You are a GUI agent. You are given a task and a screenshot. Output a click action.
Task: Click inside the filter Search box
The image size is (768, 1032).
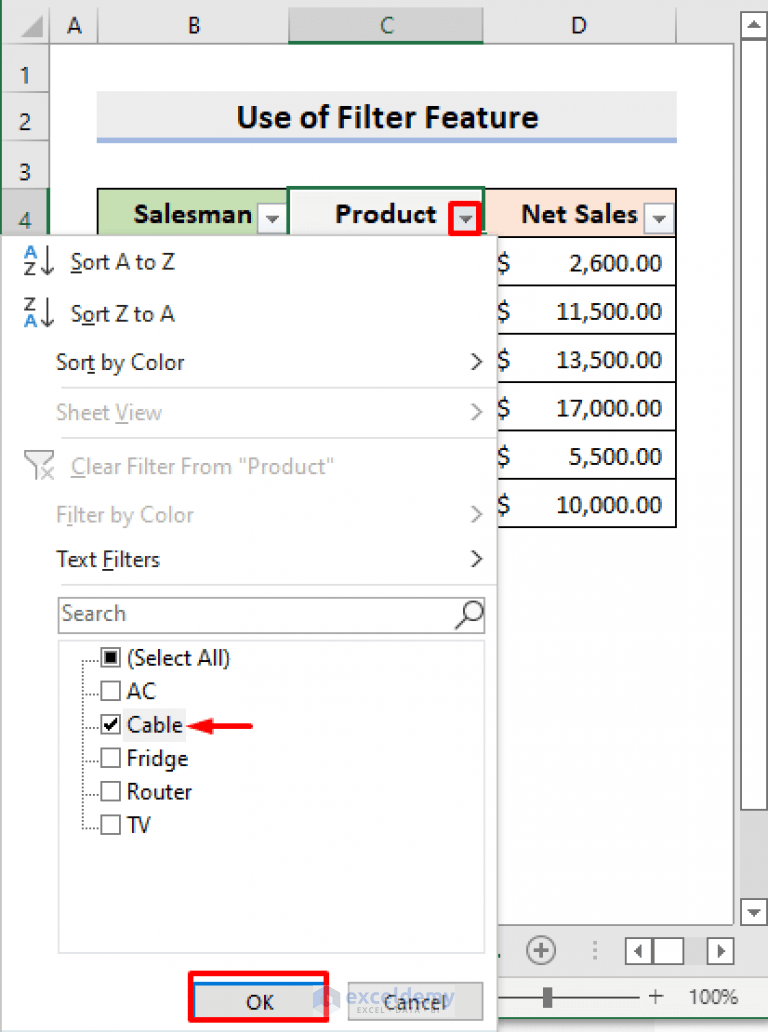(x=250, y=615)
